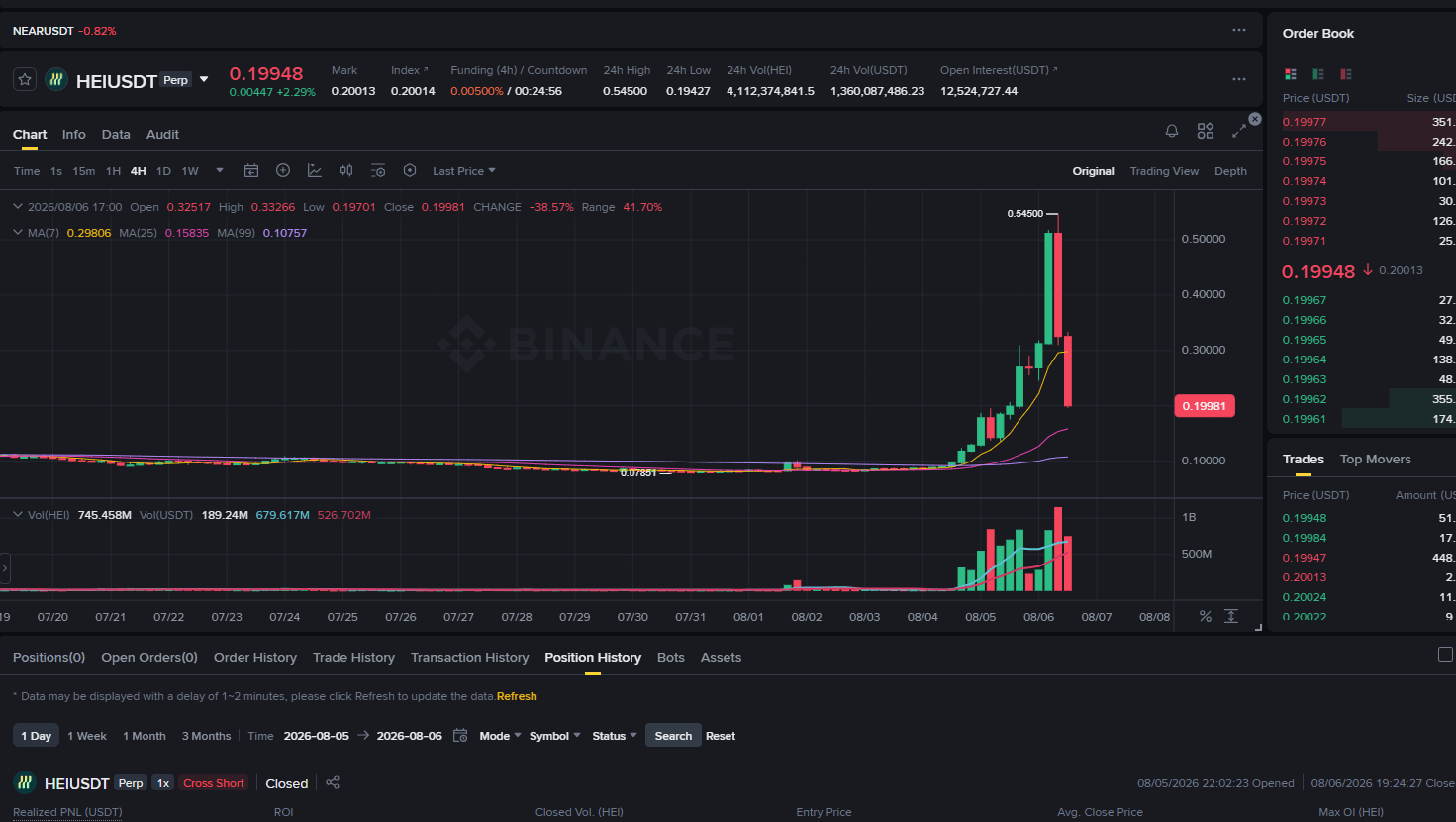Viewport: 1456px width, 822px height.
Task: Click the Refresh link
Action: pyautogui.click(x=517, y=696)
